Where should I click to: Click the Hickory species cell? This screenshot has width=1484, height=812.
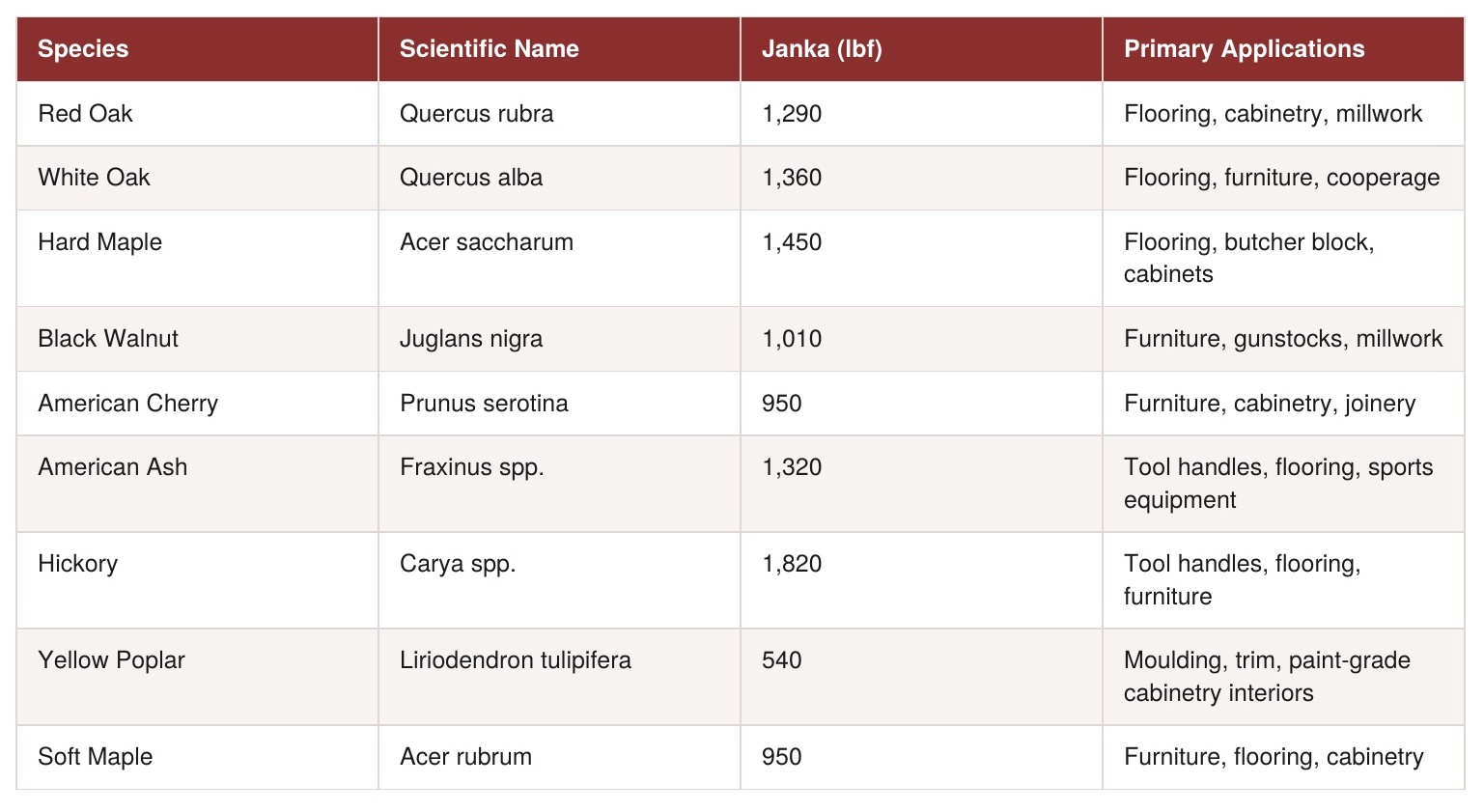197,580
